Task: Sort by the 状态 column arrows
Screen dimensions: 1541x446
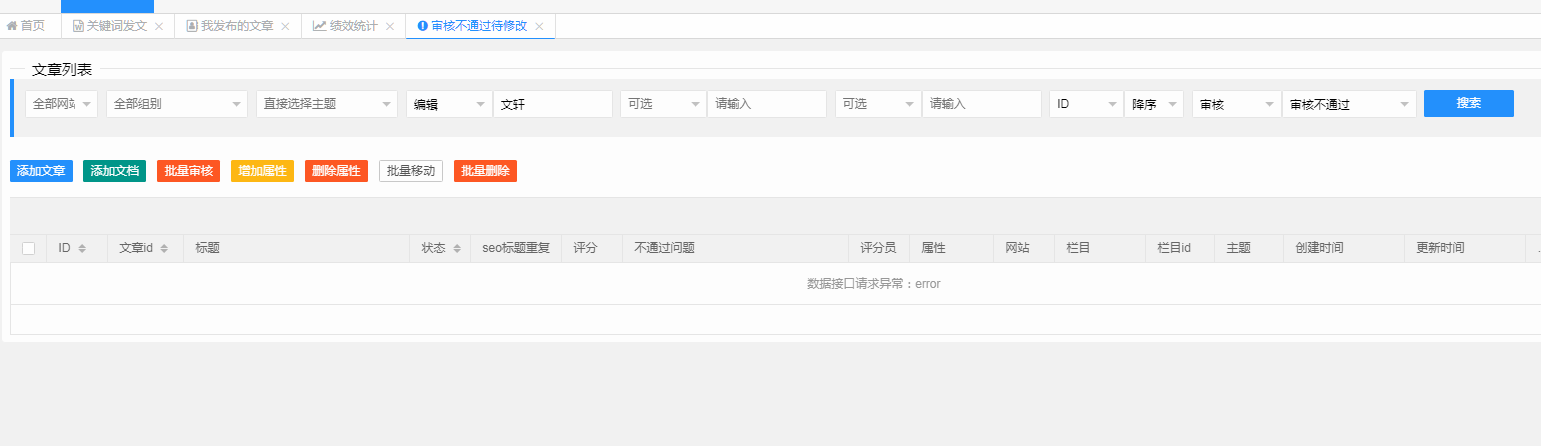Action: pos(456,248)
